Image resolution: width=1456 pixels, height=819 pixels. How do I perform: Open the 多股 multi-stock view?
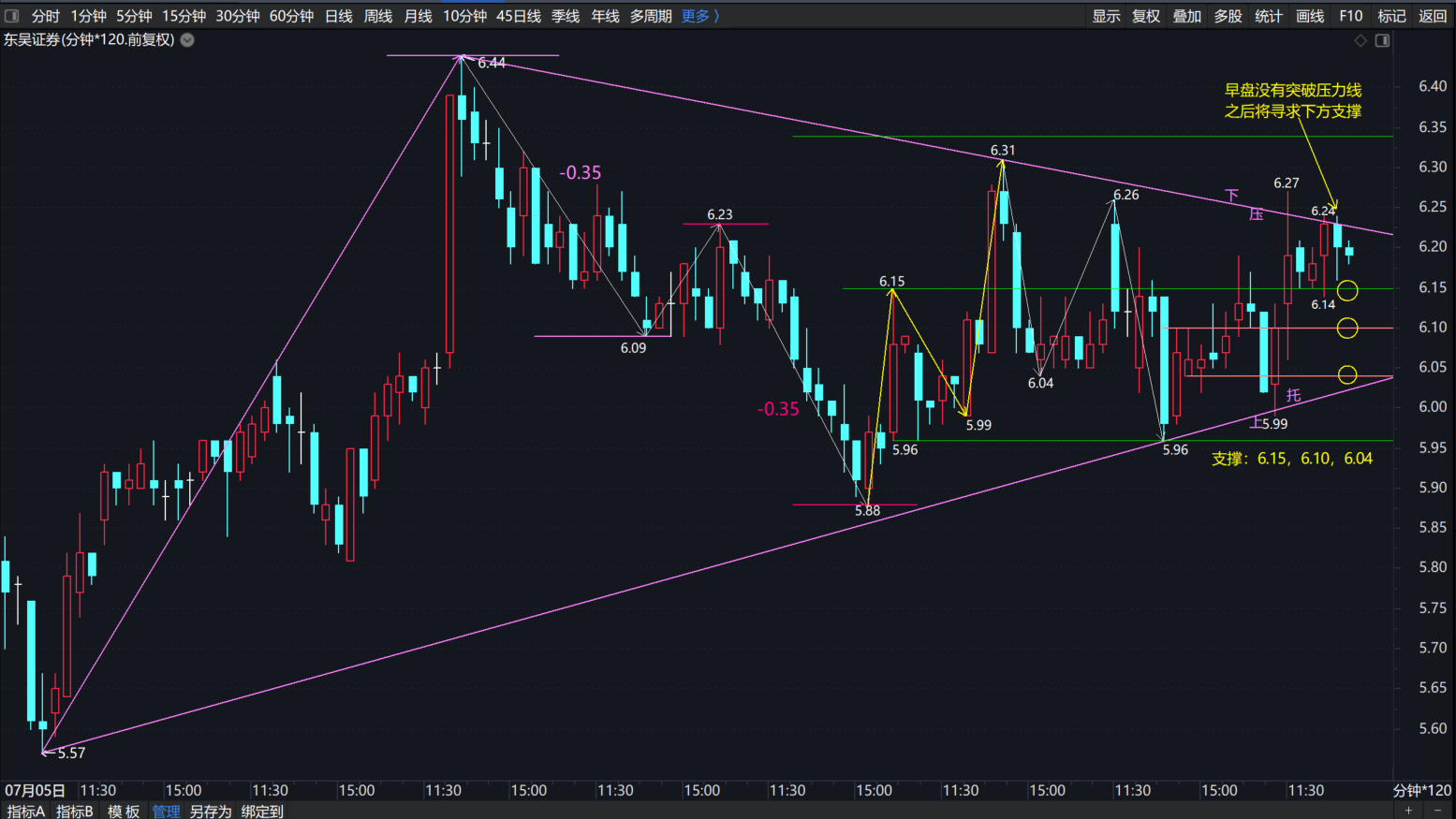coord(1228,16)
